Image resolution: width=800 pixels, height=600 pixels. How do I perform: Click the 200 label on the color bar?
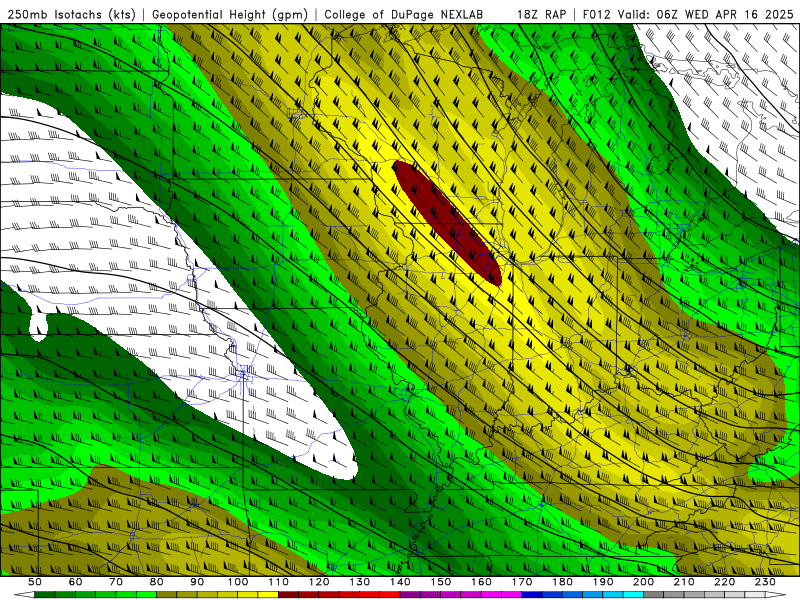644,582
